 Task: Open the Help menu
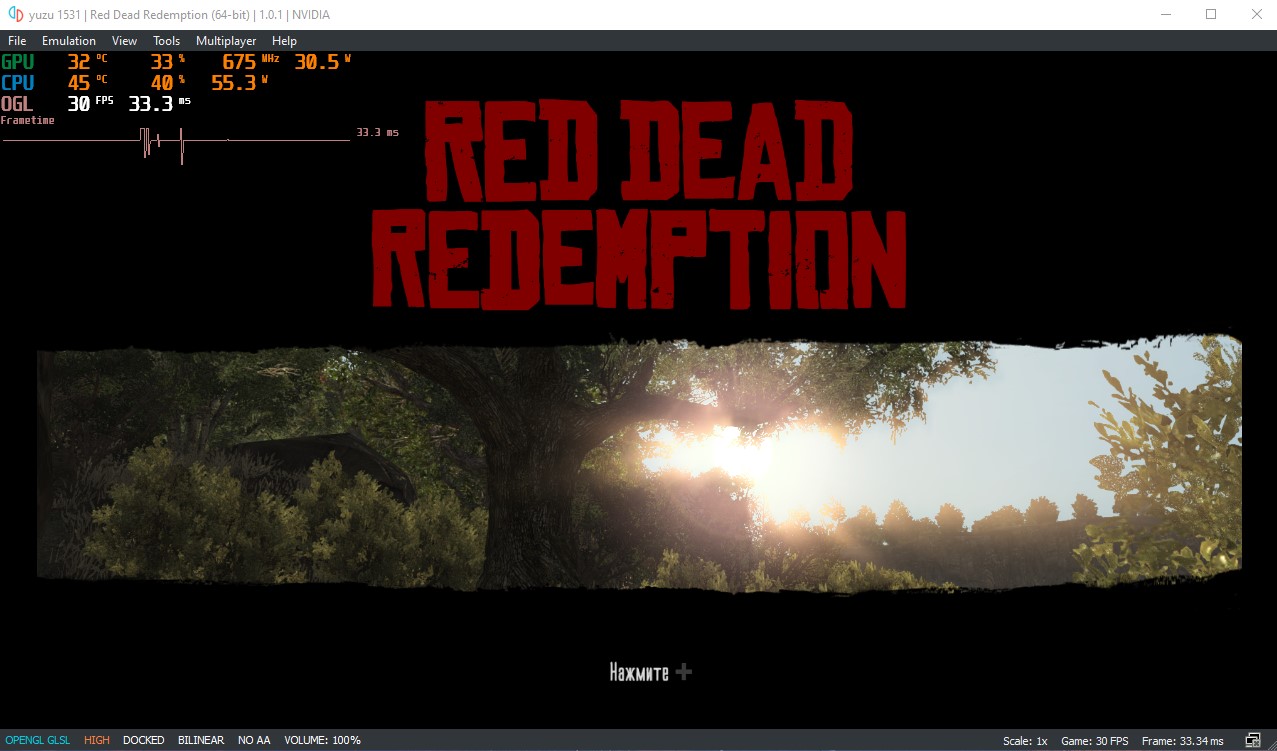[x=285, y=41]
